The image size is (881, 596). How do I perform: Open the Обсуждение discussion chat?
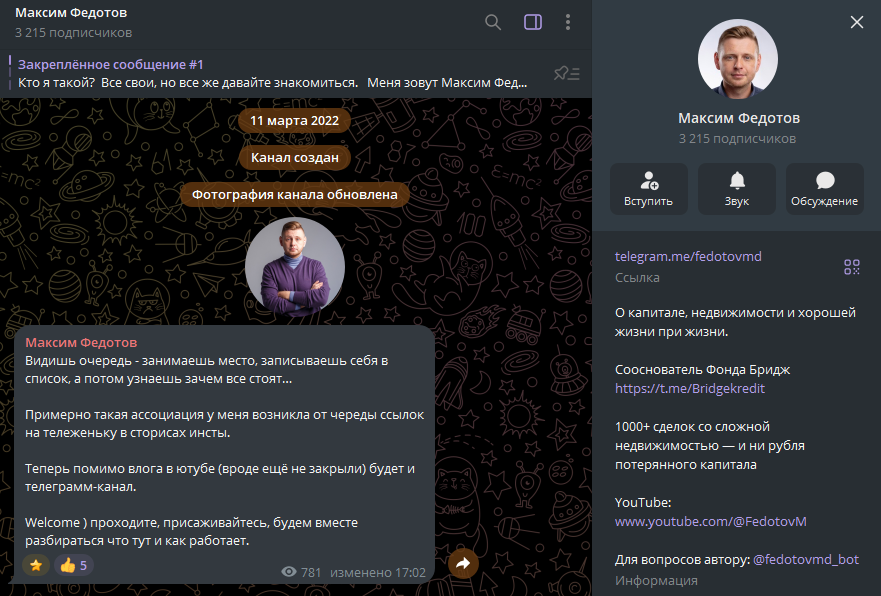[x=824, y=189]
